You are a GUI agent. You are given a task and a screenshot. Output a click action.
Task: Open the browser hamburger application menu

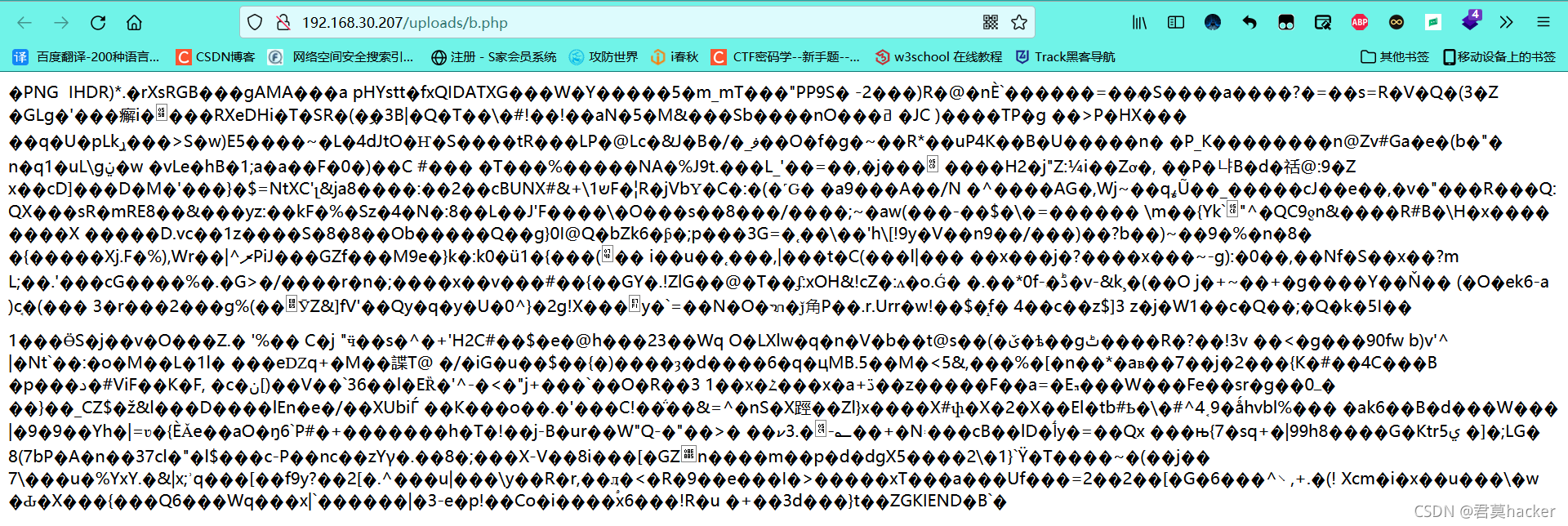click(1543, 22)
